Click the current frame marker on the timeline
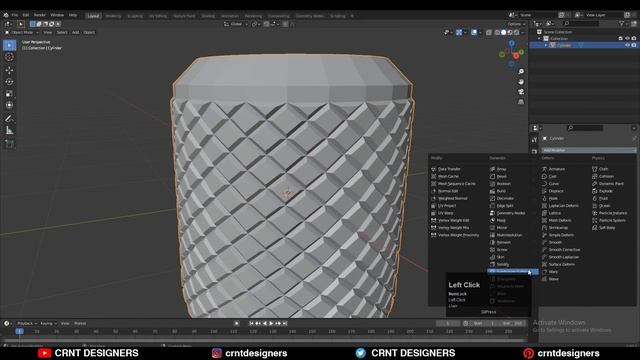 [x=19, y=331]
